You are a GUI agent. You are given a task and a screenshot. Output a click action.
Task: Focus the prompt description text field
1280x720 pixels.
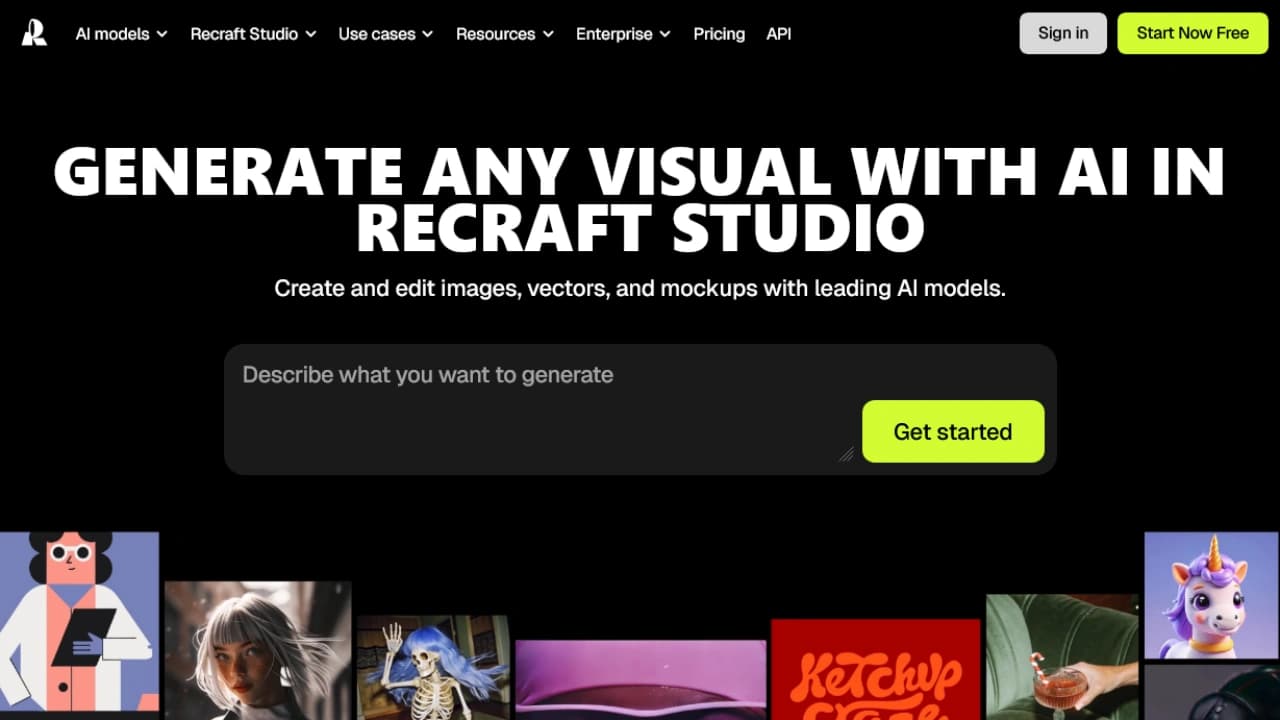pos(540,400)
